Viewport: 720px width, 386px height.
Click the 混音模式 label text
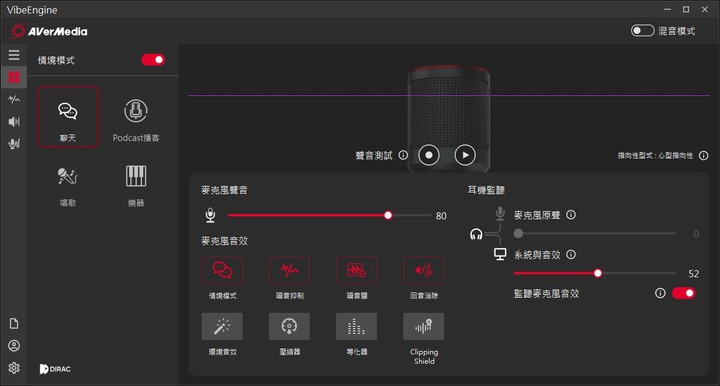677,31
